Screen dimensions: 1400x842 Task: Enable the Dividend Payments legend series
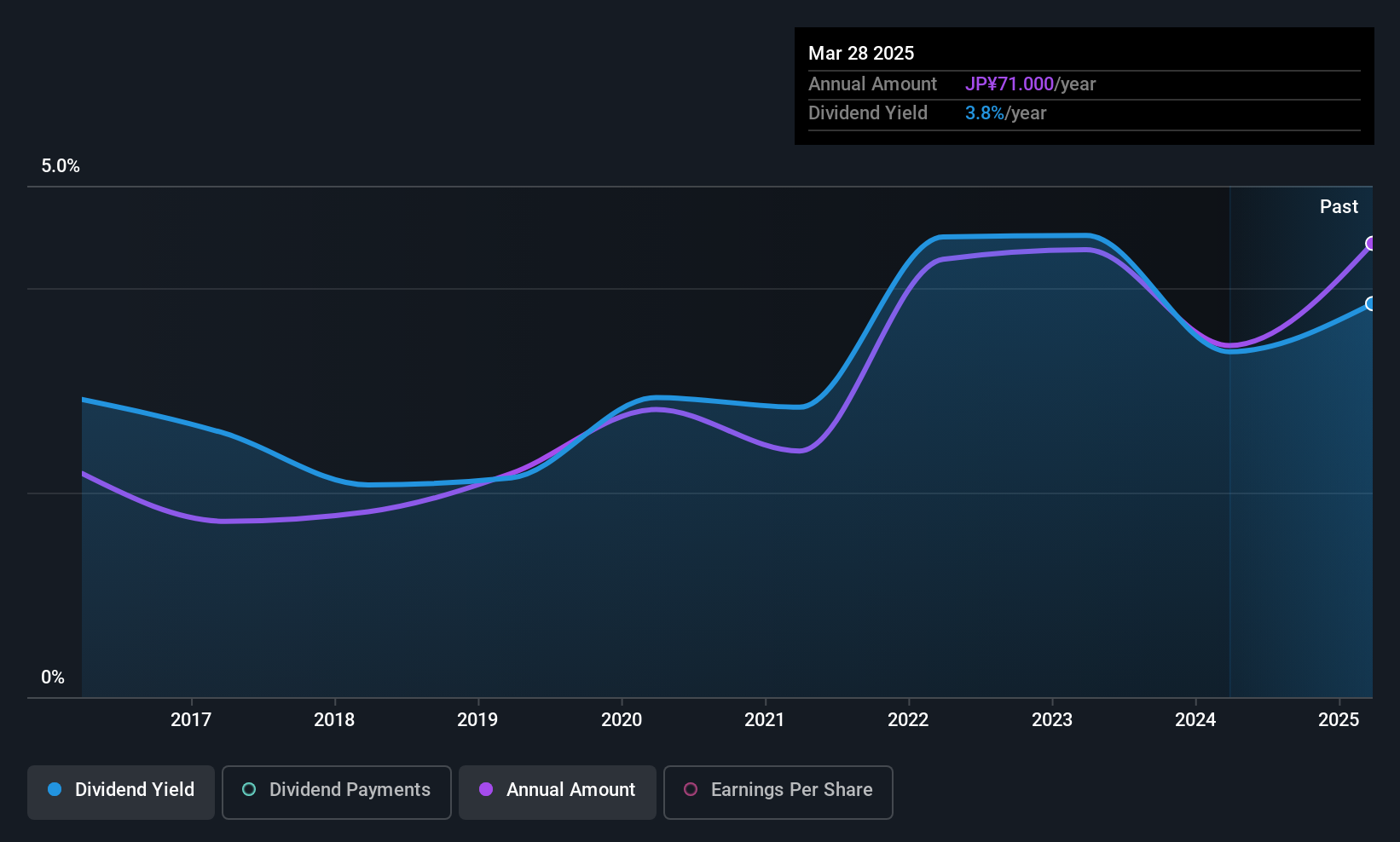(x=336, y=790)
